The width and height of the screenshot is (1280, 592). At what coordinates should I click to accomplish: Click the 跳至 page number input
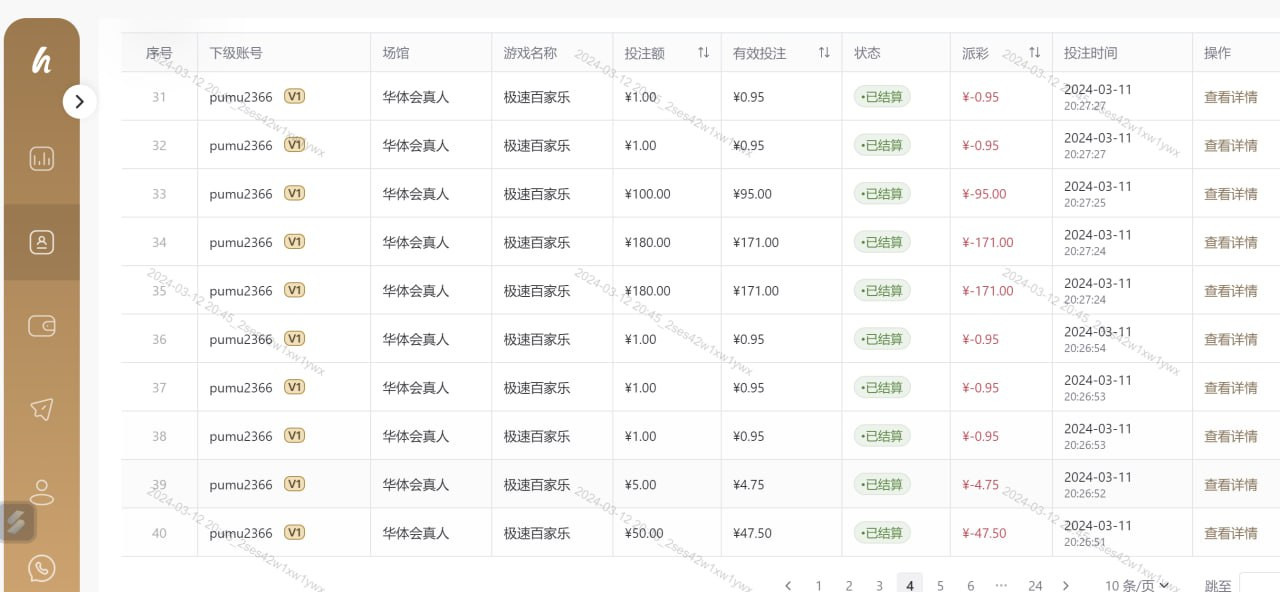(1259, 585)
